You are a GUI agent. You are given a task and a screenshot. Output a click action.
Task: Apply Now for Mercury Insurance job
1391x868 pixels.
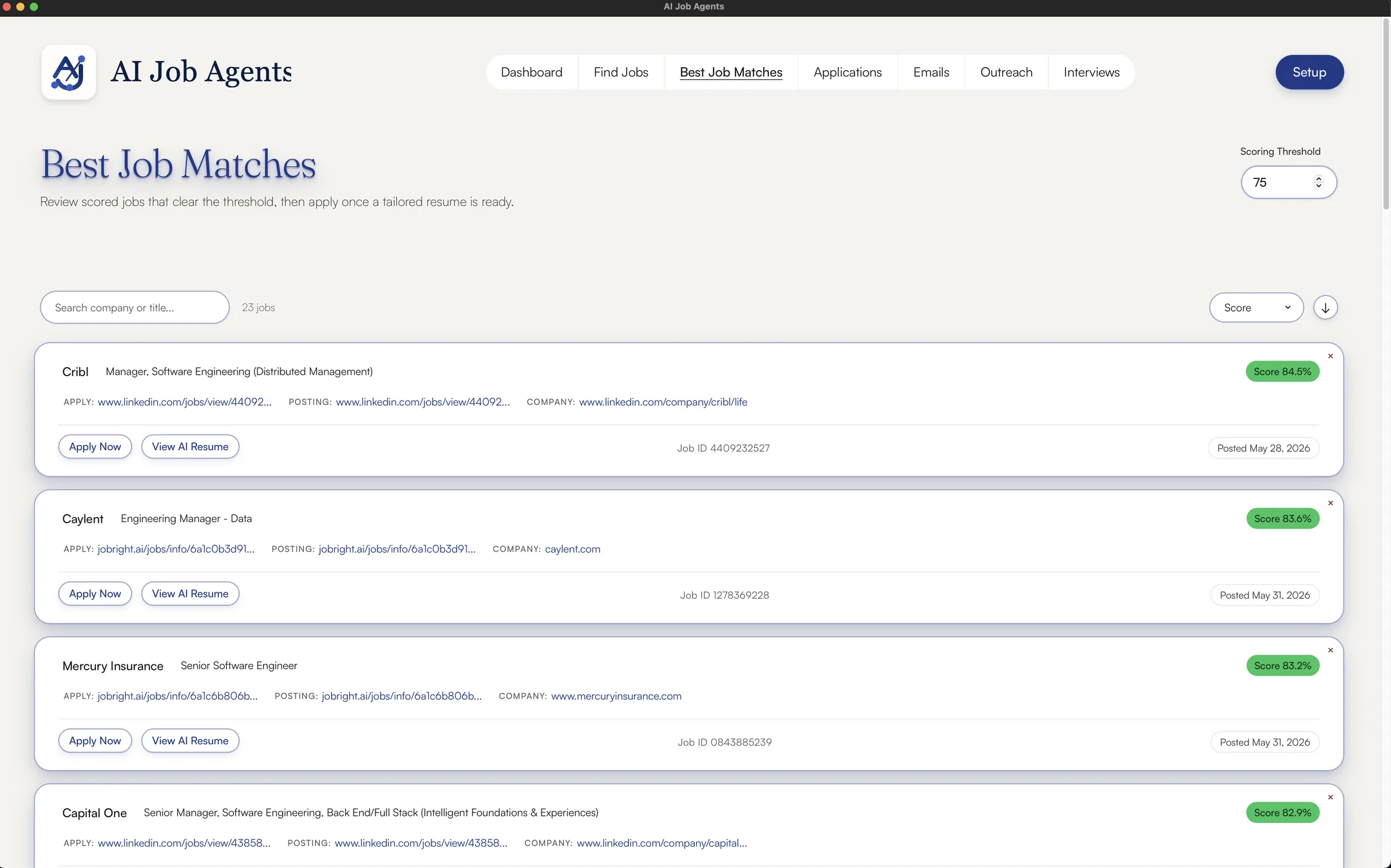(95, 741)
